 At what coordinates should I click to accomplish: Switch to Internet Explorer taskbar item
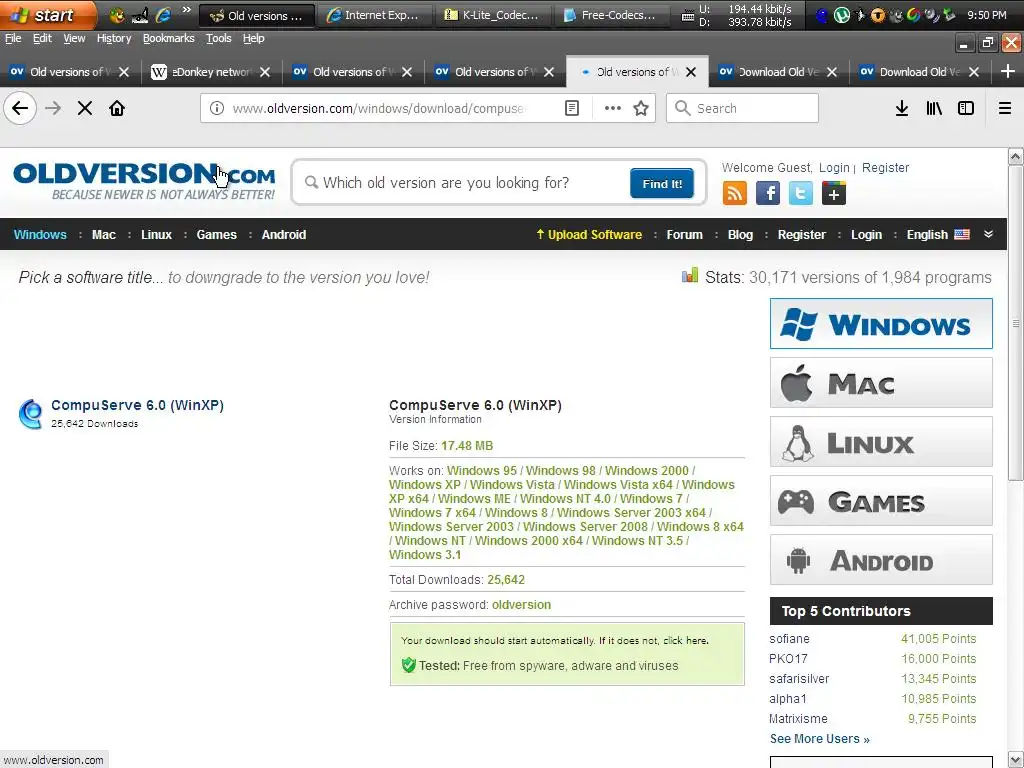pos(373,15)
